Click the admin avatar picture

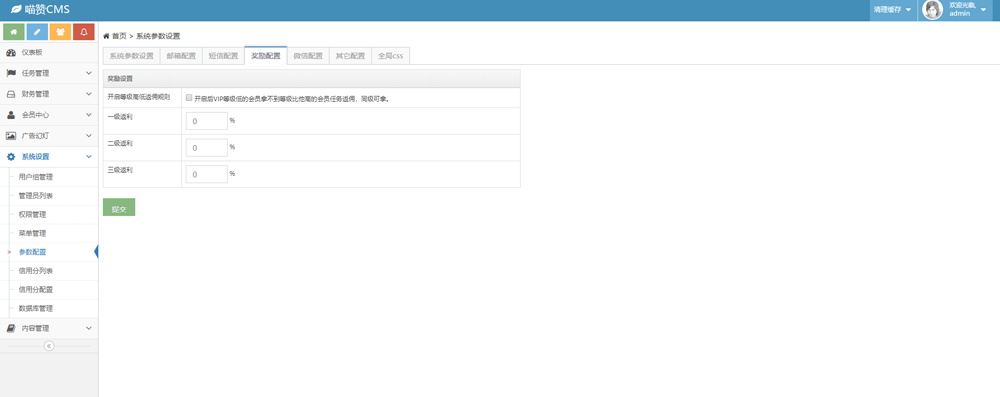(x=932, y=10)
